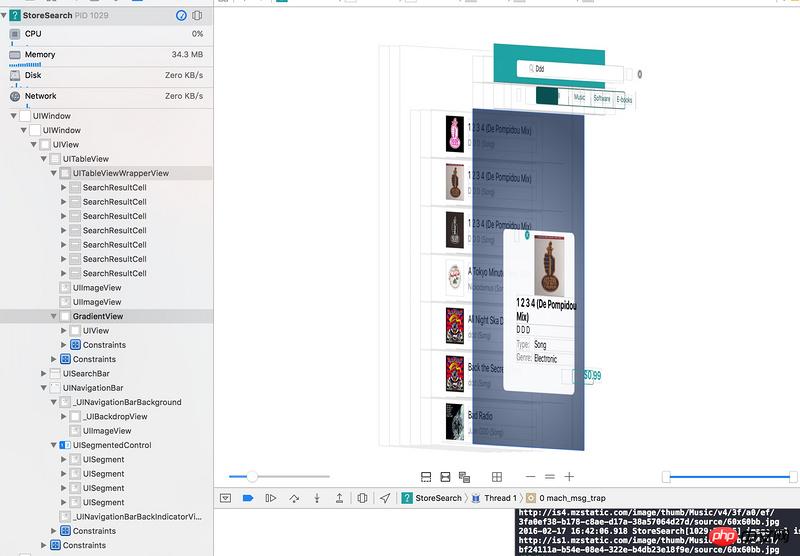Click the Zoom In plus icon
800x556 pixels.
(x=569, y=477)
